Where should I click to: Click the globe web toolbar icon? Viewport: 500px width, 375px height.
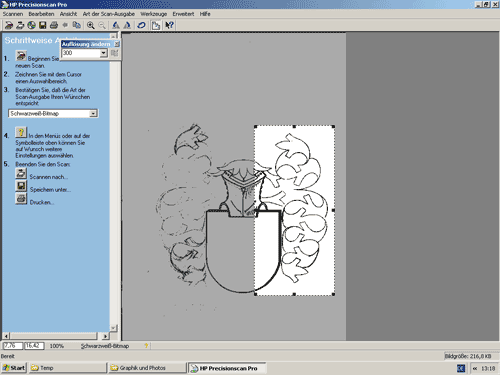(x=31, y=25)
